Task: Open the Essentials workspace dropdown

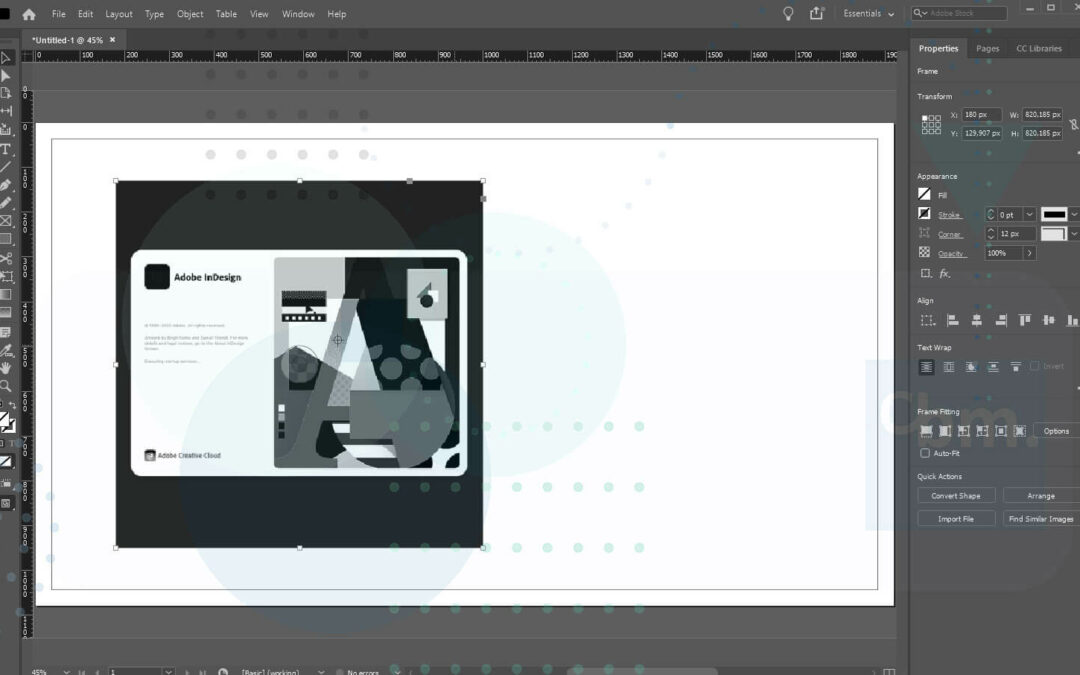Action: [x=869, y=14]
